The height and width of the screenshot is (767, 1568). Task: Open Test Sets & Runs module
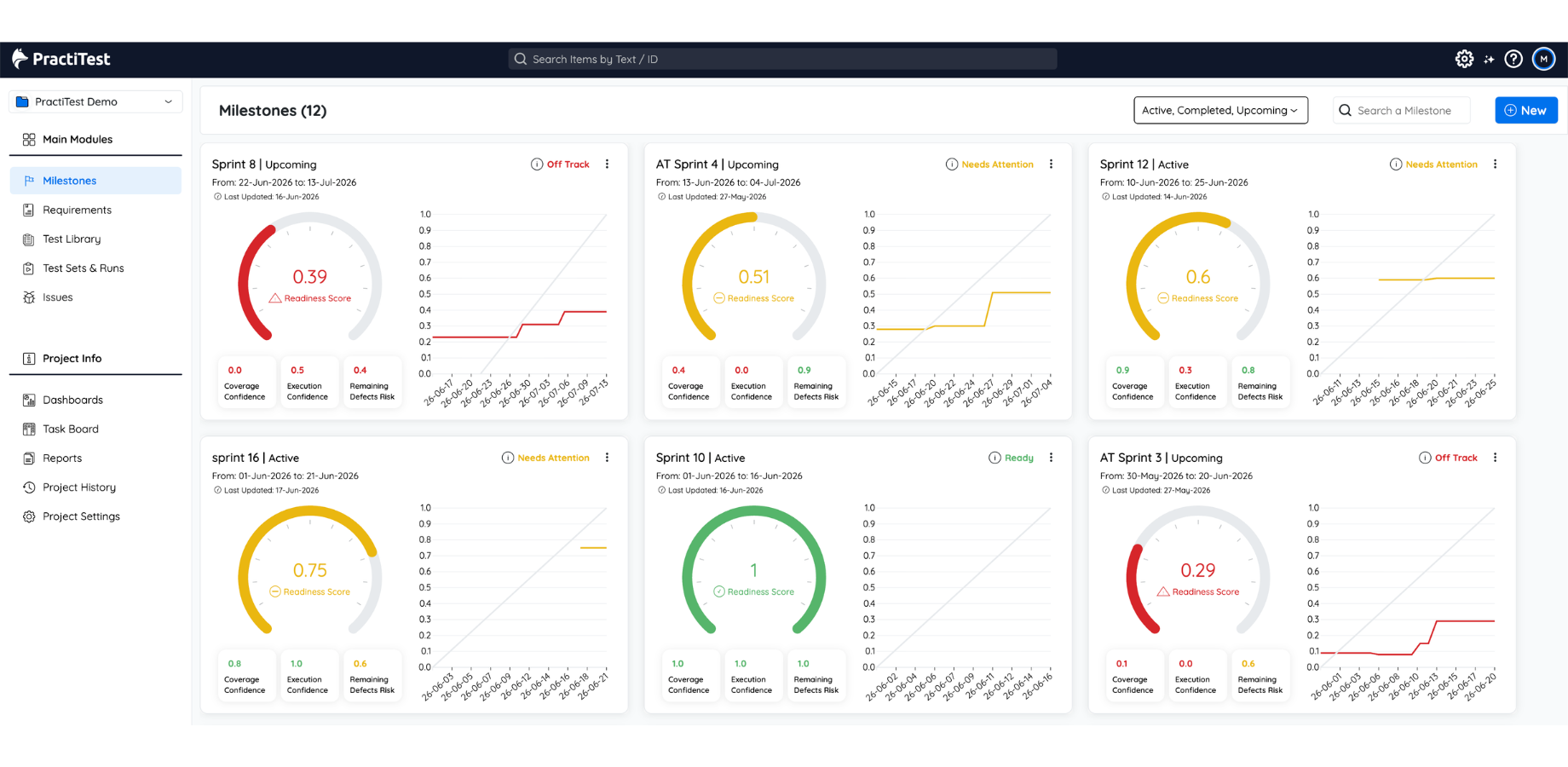tap(84, 268)
